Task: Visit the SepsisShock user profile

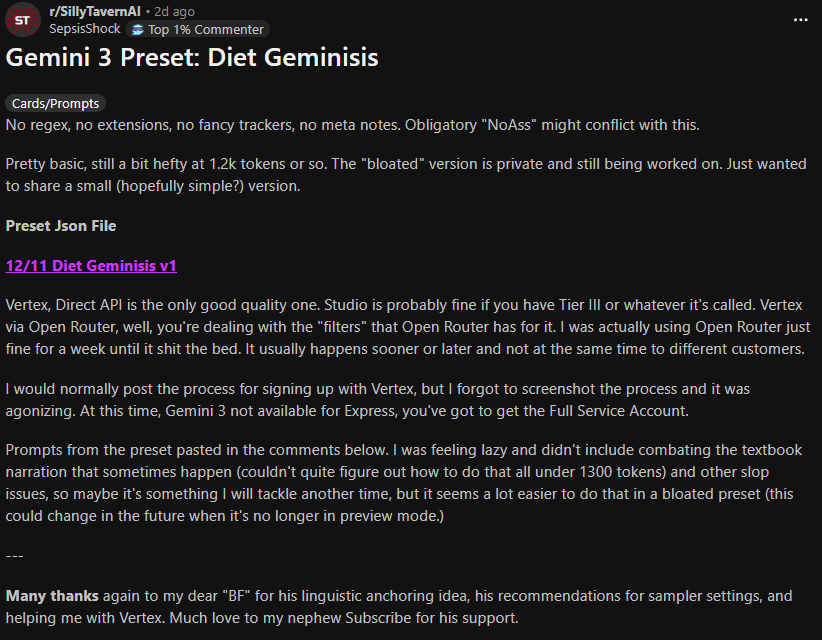Action: (x=85, y=30)
